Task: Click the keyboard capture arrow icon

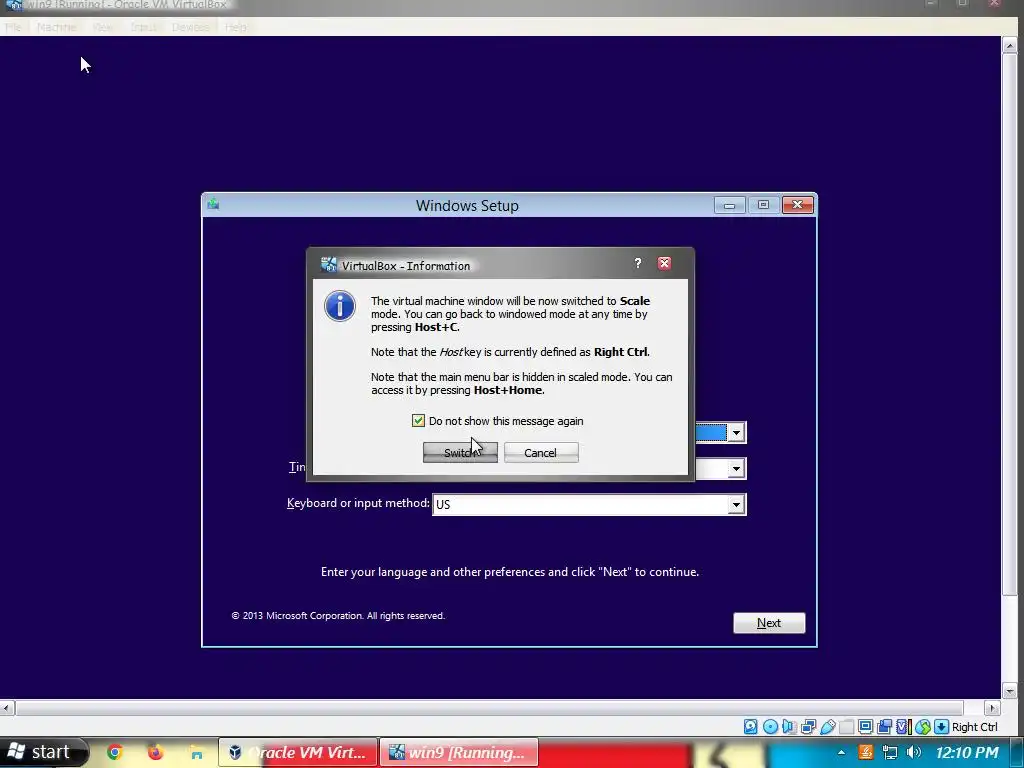Action: tap(942, 727)
